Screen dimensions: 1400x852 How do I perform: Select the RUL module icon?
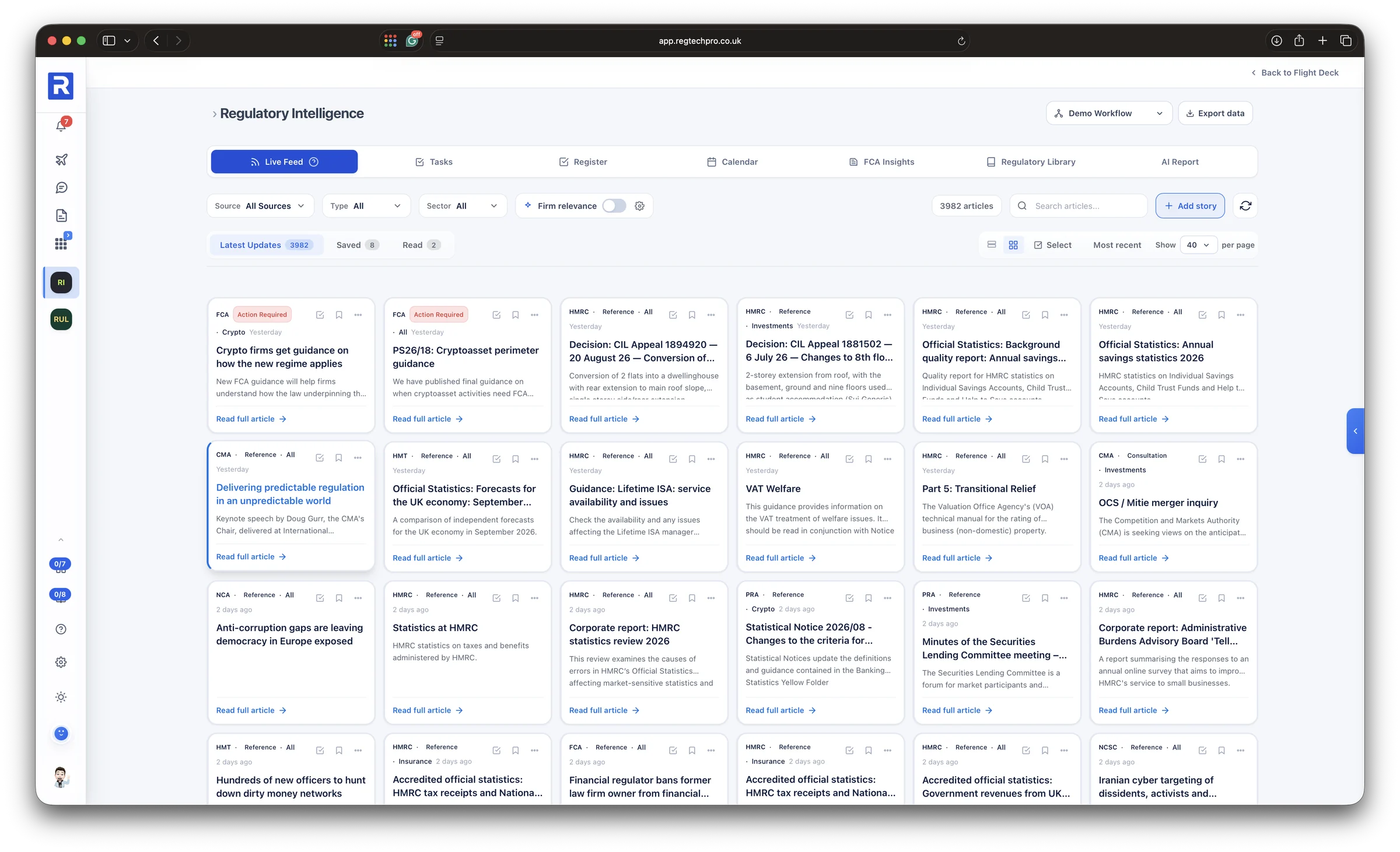[61, 320]
